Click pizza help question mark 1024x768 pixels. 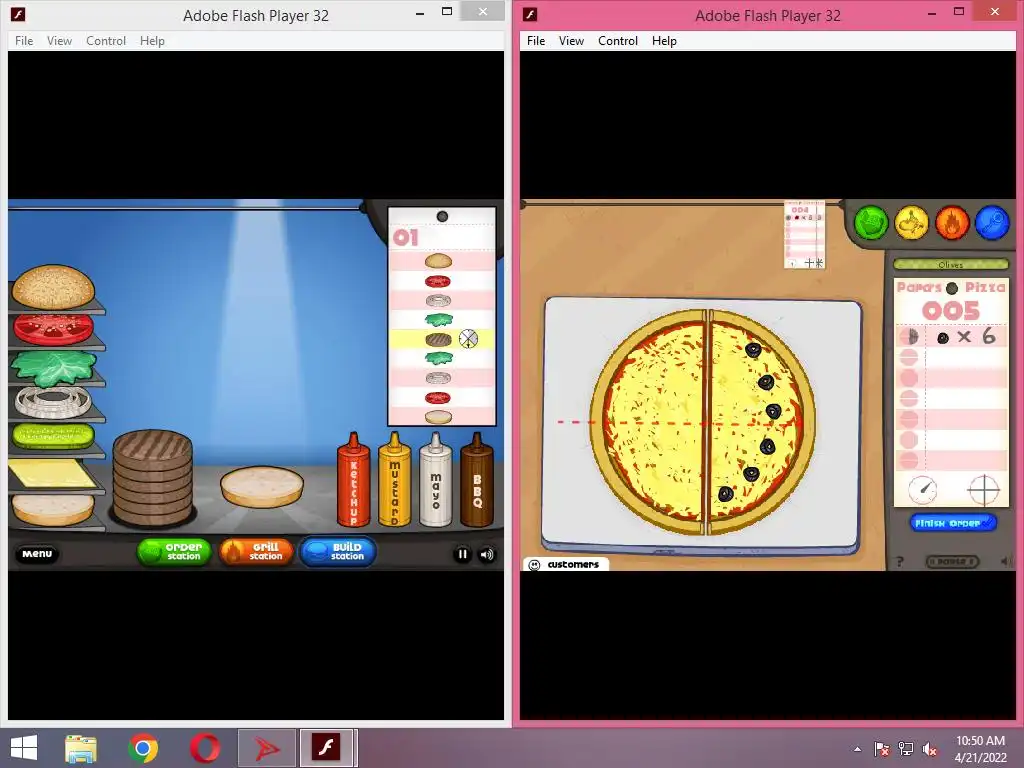pyautogui.click(x=900, y=562)
